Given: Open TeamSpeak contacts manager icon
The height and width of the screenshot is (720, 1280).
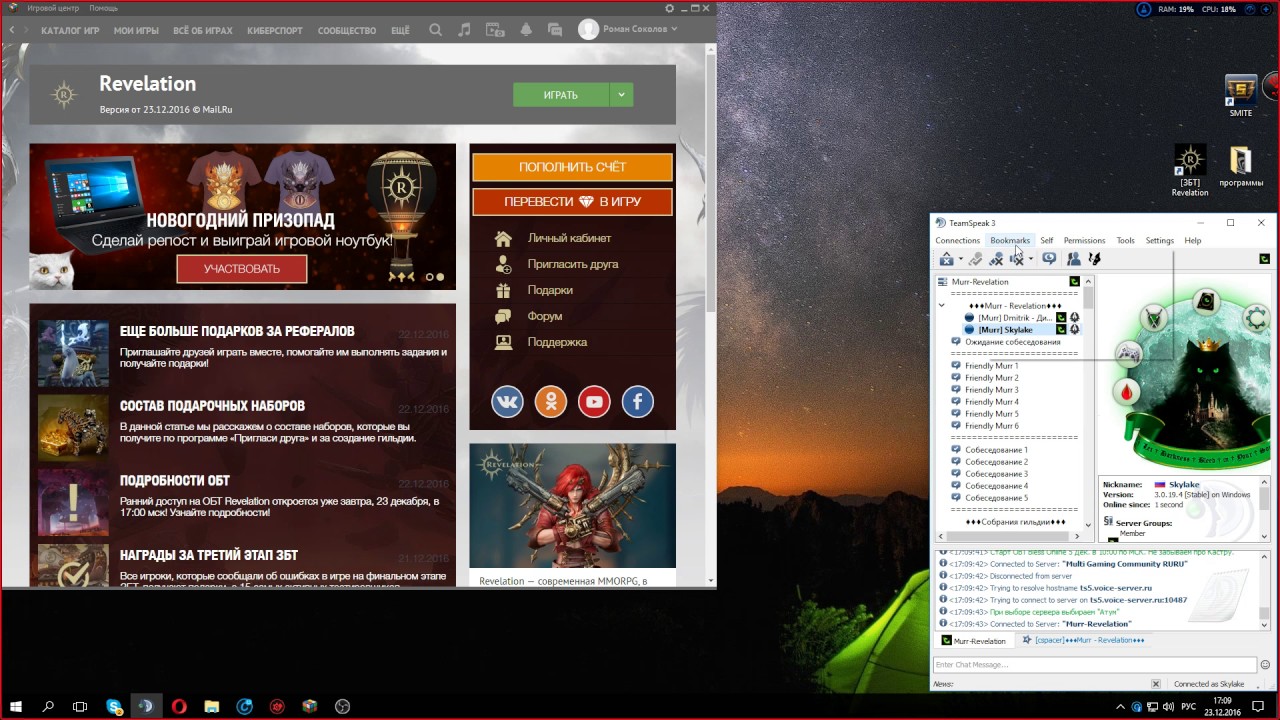Looking at the screenshot, I should point(1073,259).
